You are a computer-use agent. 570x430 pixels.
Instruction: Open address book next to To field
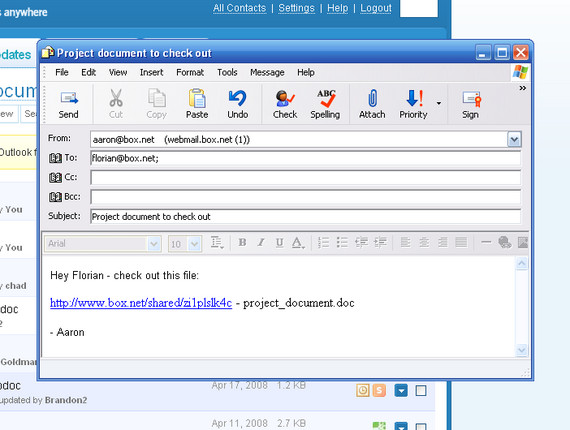click(x=55, y=158)
